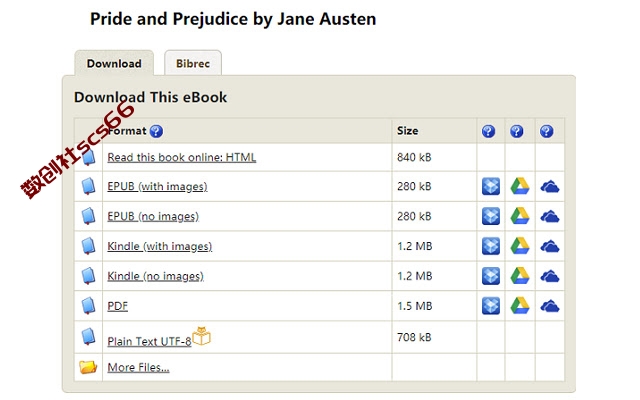Screen dimensions: 640x400
Task: Save EPUB (no images) to Google Drive
Action: click(520, 216)
